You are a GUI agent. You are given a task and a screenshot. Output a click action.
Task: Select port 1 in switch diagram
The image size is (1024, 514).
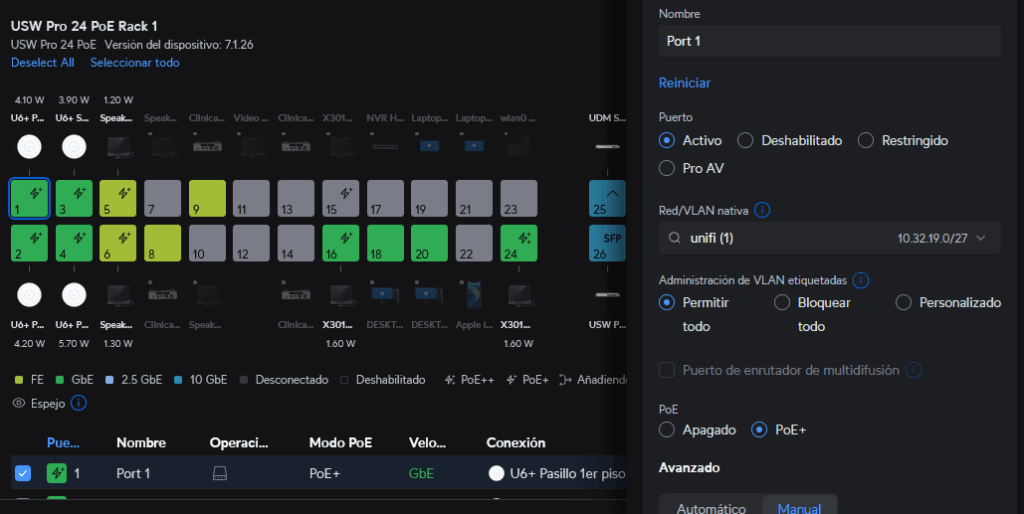coord(29,198)
